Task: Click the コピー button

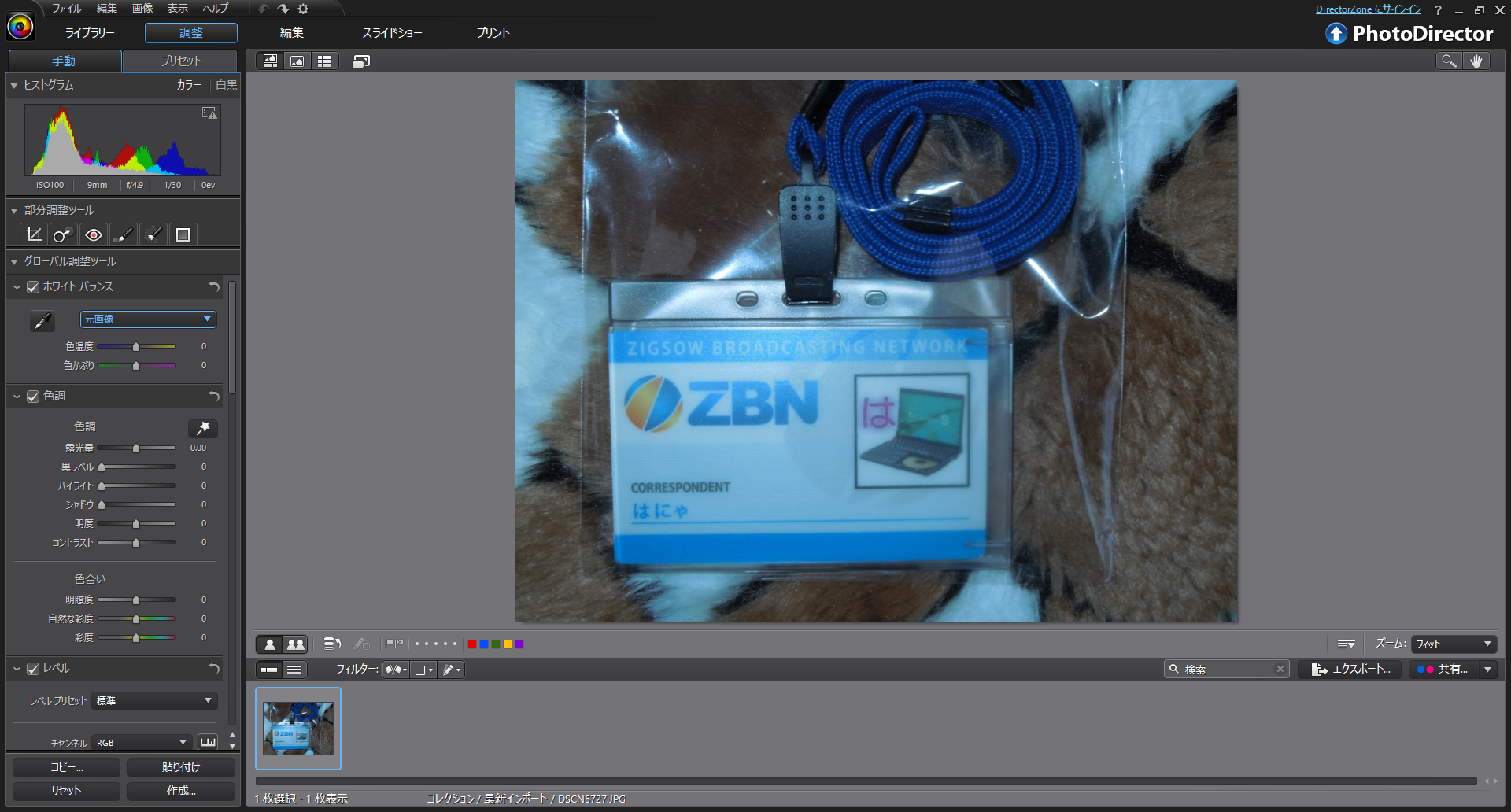Action: tap(66, 767)
